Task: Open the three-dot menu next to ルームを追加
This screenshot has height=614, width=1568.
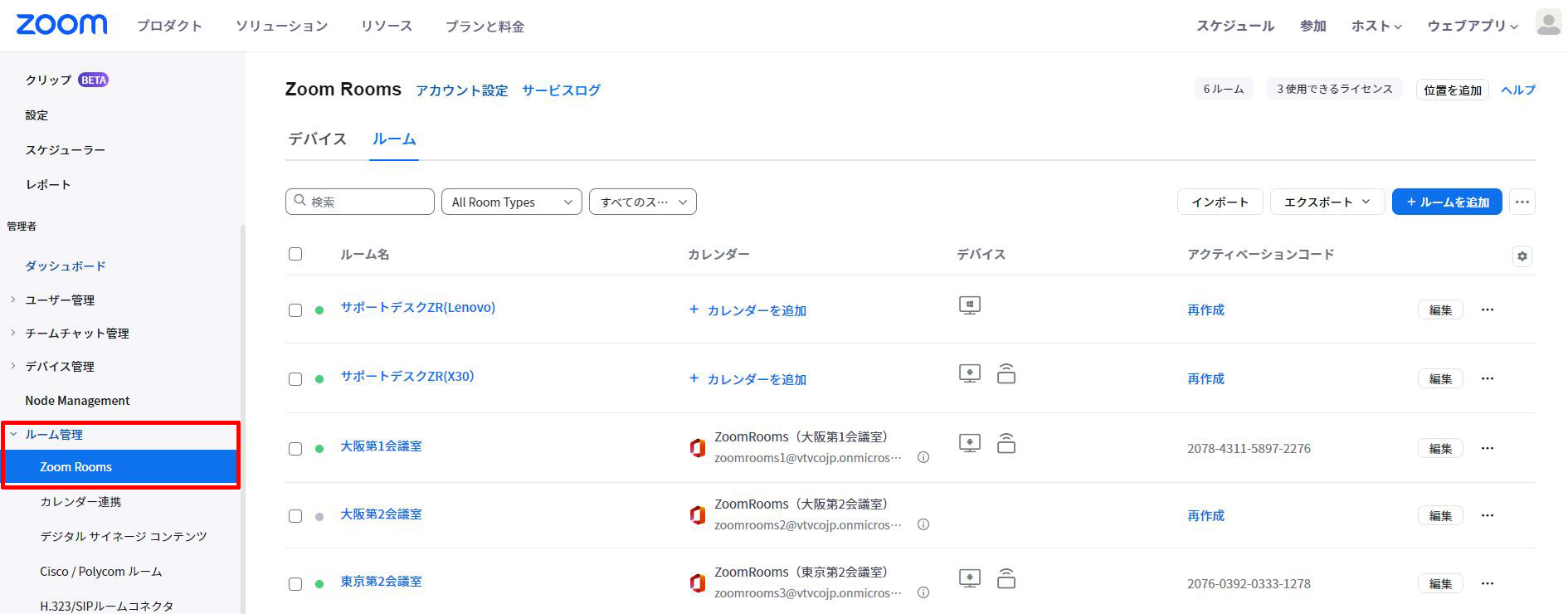Action: click(1522, 202)
